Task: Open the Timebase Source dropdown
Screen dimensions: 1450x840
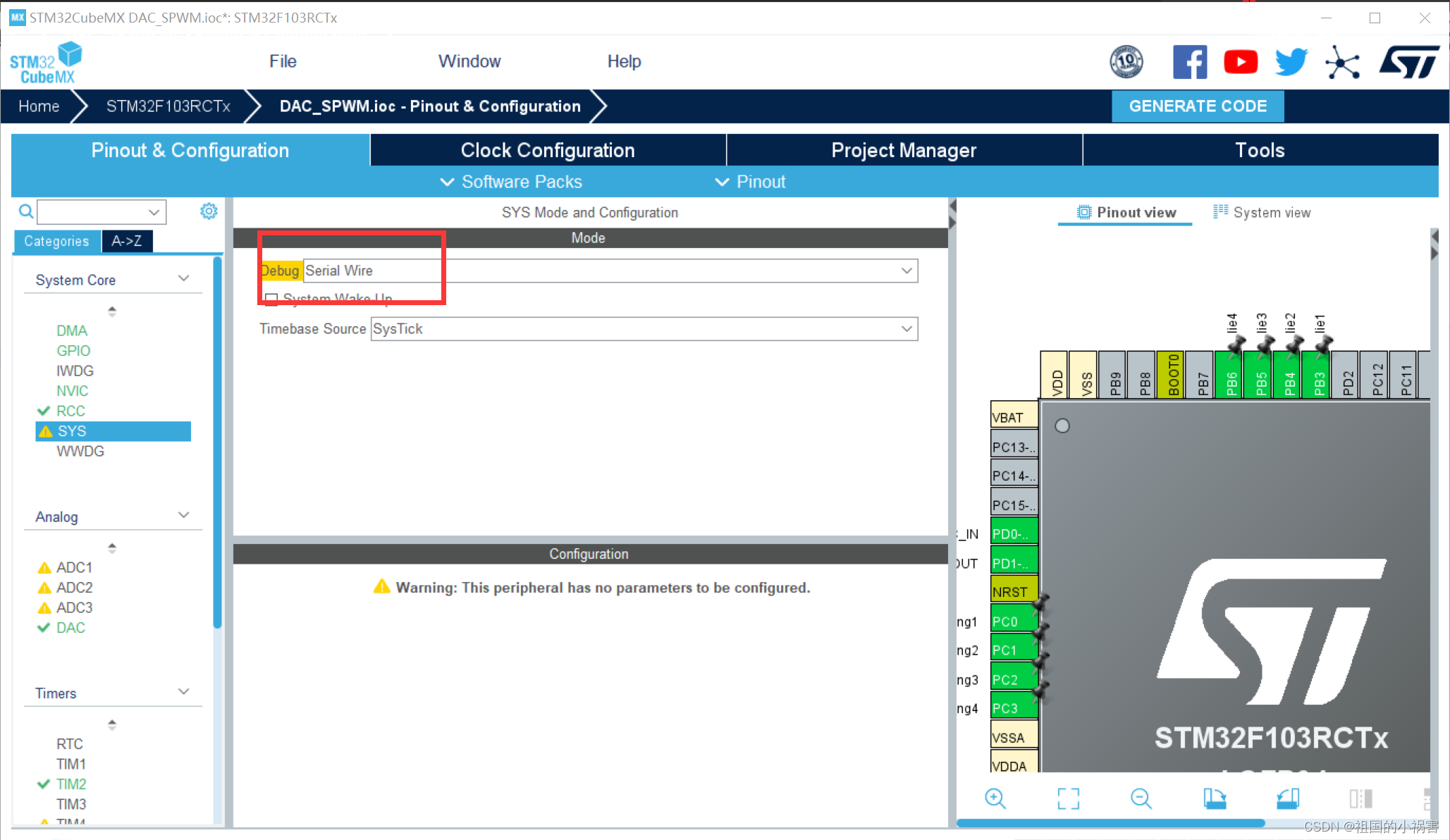Action: [x=907, y=329]
